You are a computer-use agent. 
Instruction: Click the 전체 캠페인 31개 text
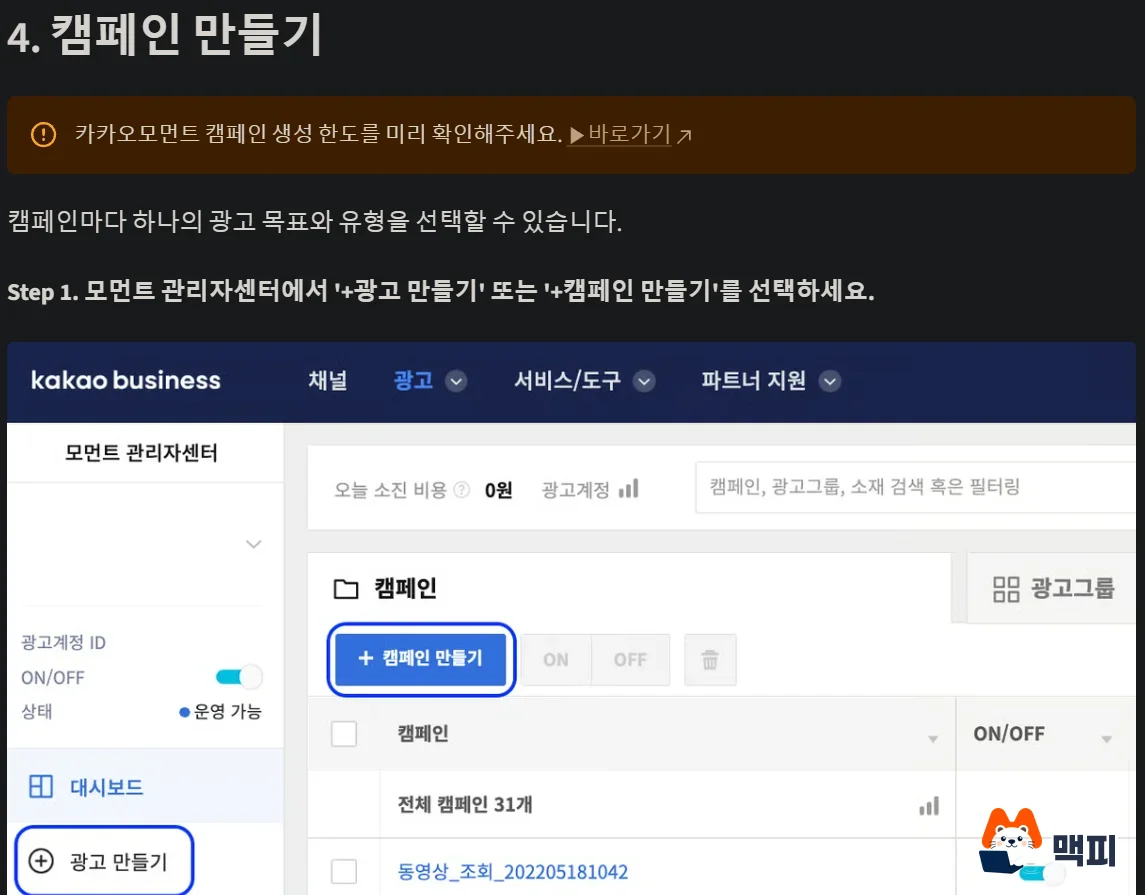465,804
